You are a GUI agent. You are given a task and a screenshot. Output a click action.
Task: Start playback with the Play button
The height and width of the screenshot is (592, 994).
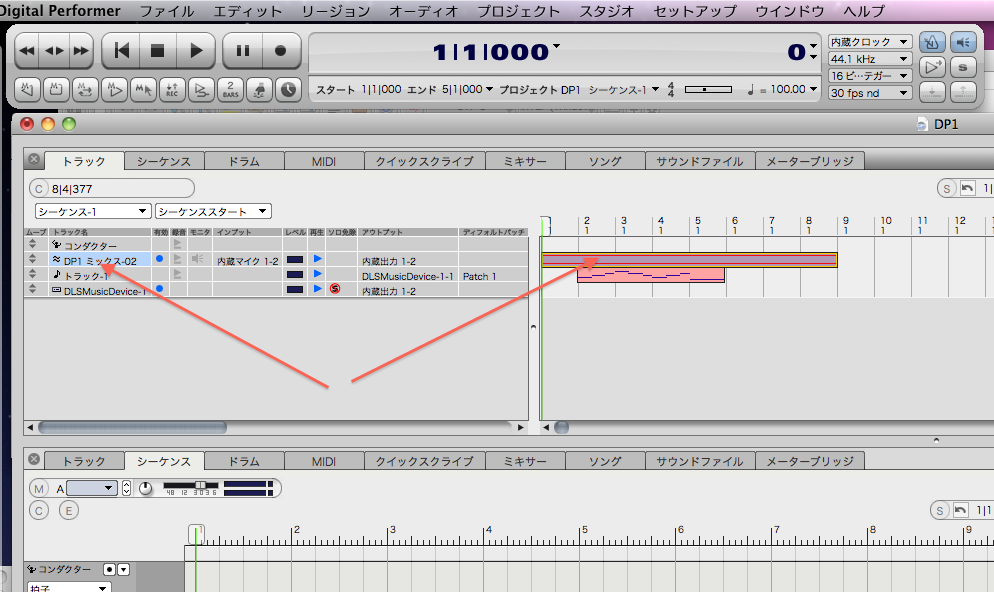tap(196, 51)
